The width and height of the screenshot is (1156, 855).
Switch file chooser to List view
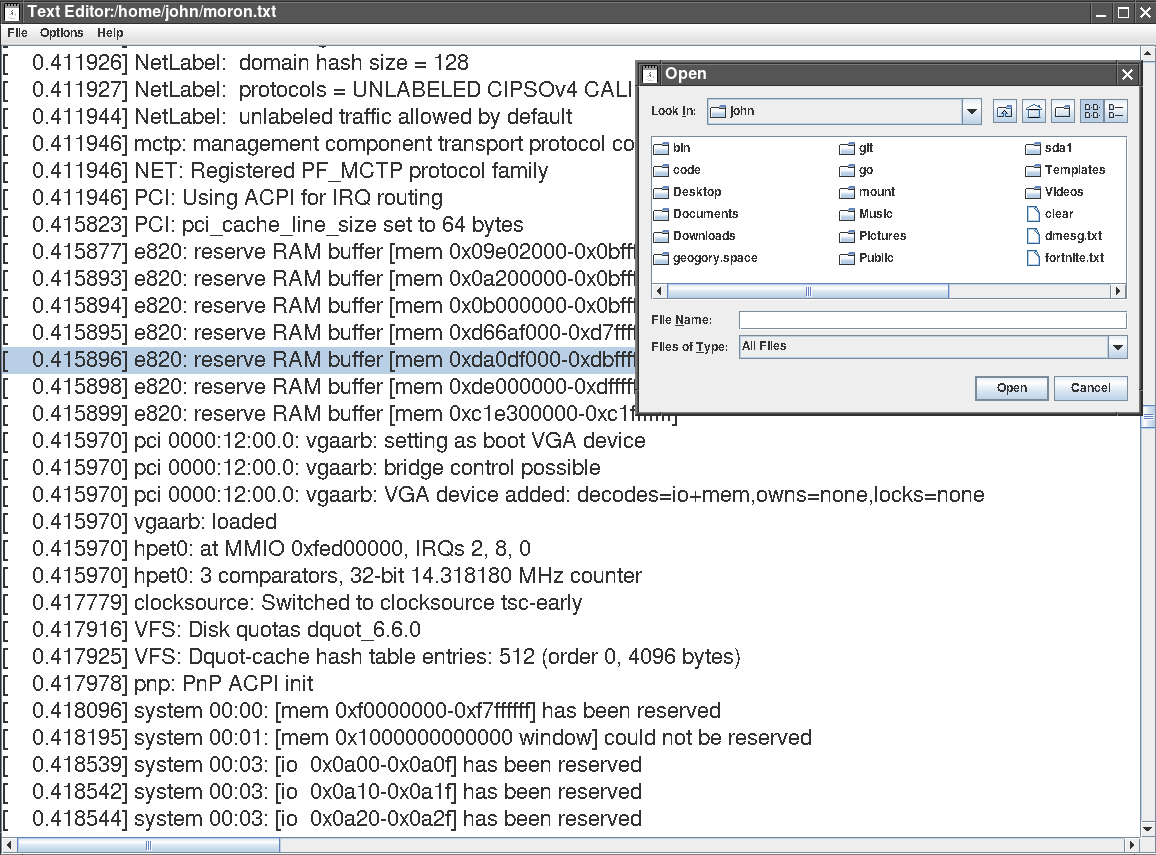point(1092,111)
